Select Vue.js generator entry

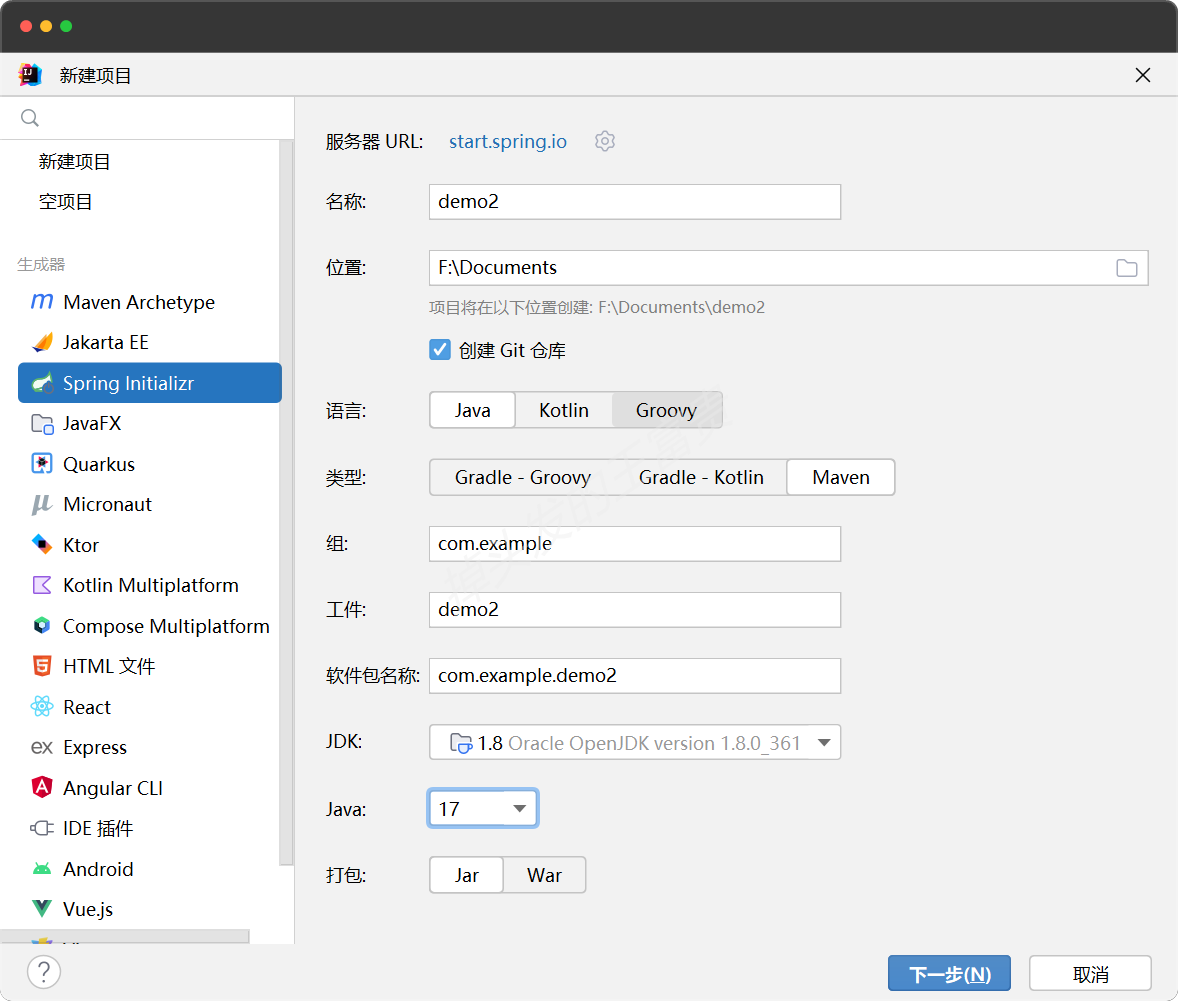point(150,909)
